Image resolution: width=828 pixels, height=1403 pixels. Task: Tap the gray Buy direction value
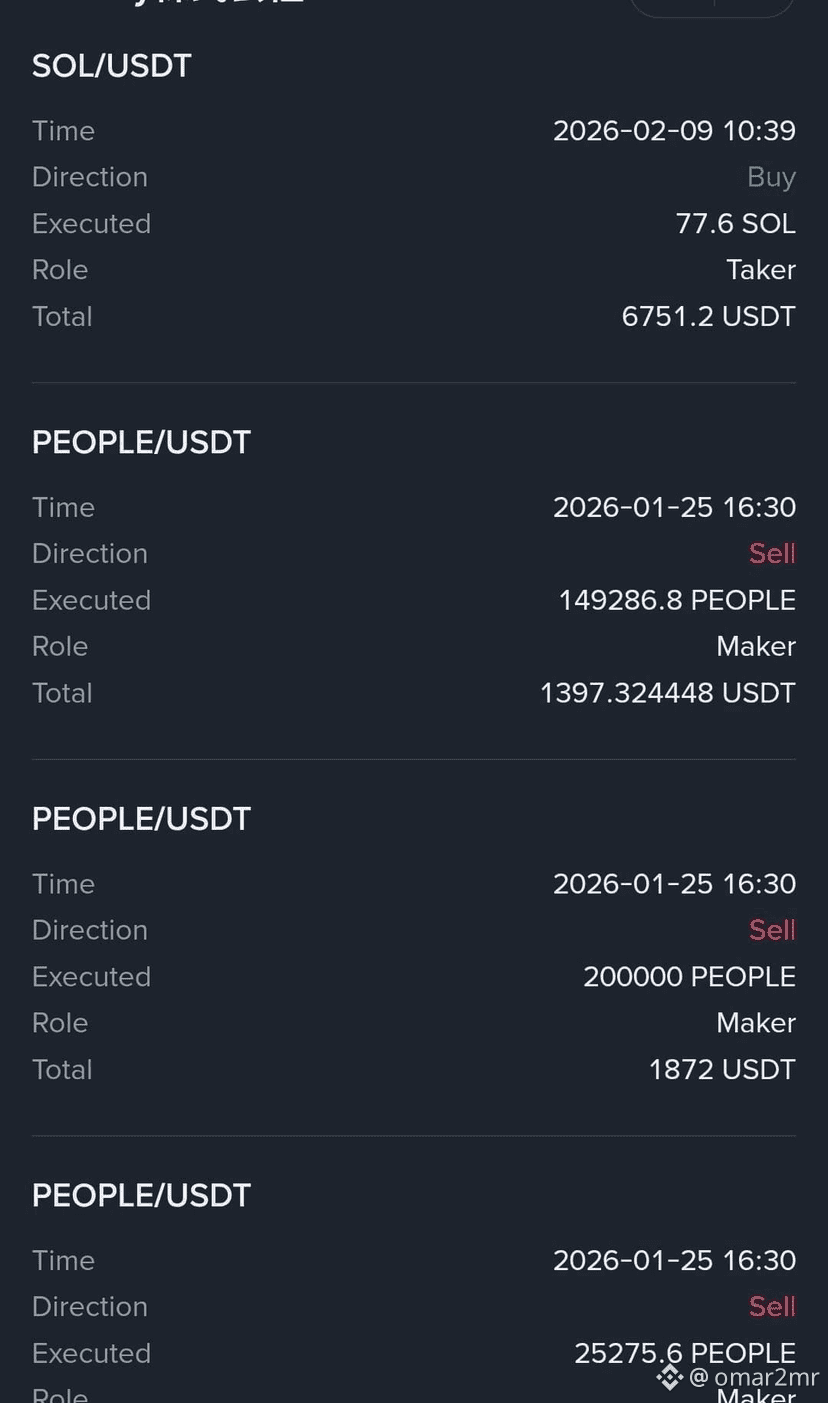coord(771,177)
